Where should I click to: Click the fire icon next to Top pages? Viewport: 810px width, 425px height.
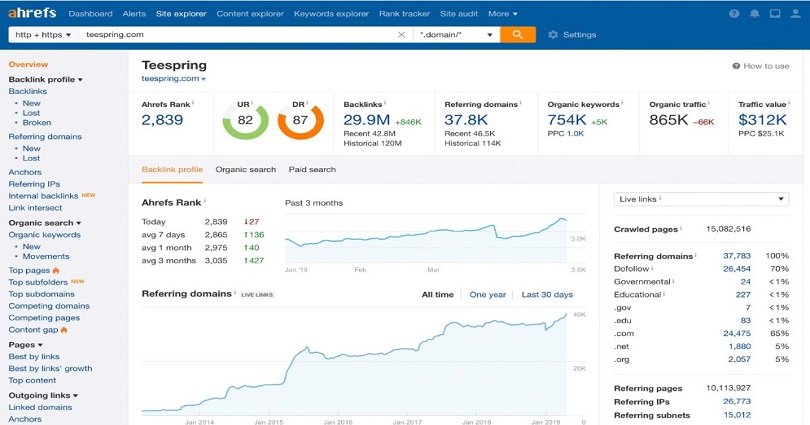pyautogui.click(x=56, y=270)
